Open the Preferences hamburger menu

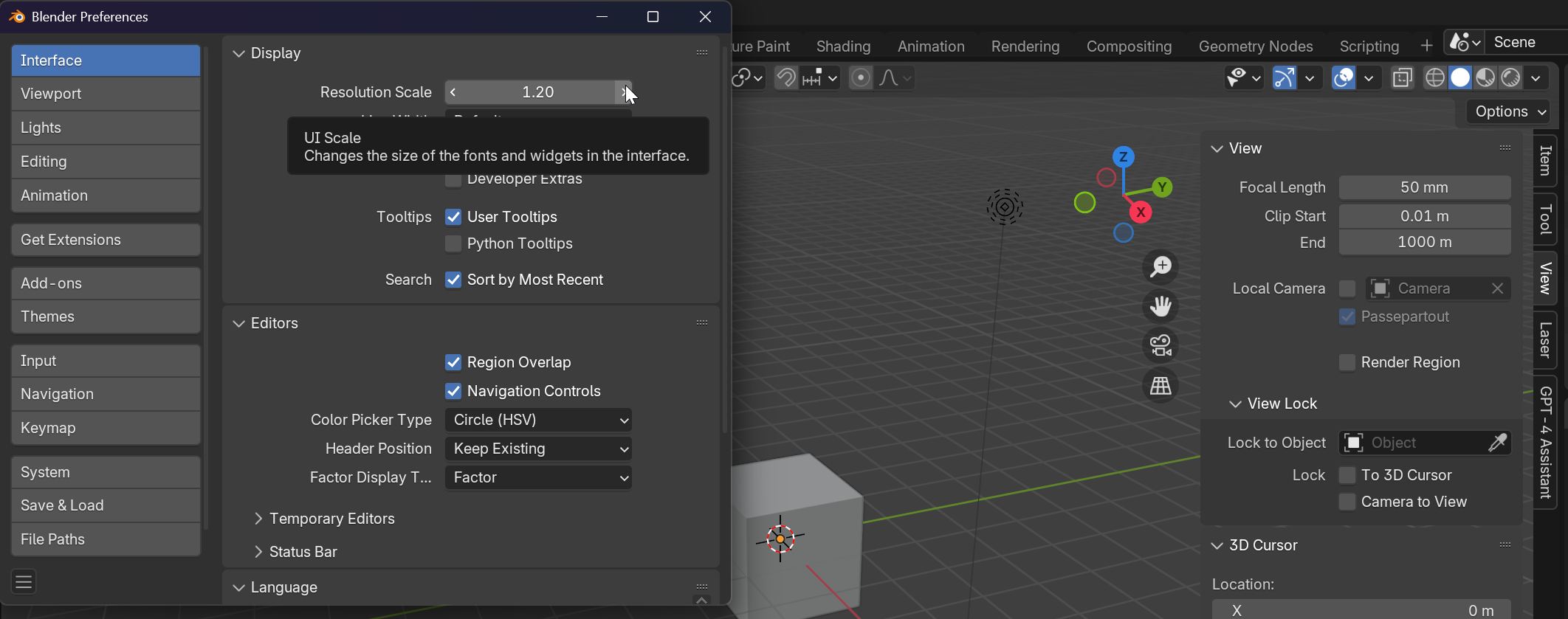(x=24, y=582)
